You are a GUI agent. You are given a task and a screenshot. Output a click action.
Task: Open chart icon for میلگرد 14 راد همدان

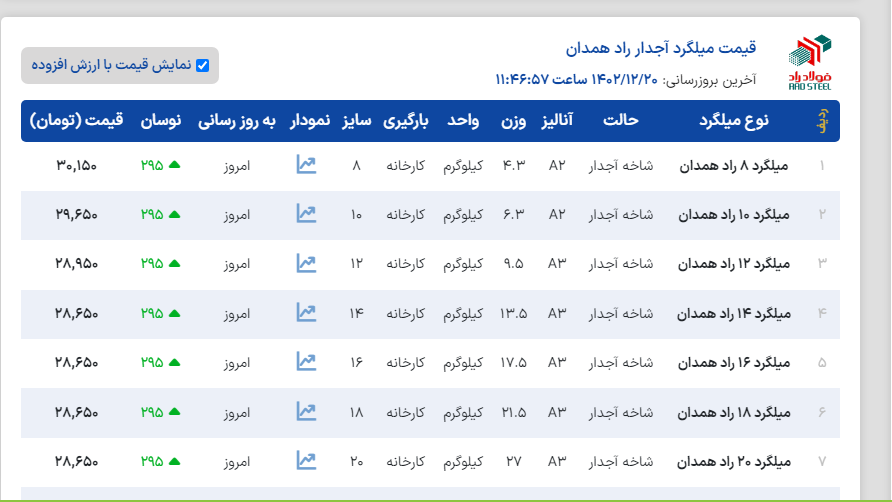point(306,313)
